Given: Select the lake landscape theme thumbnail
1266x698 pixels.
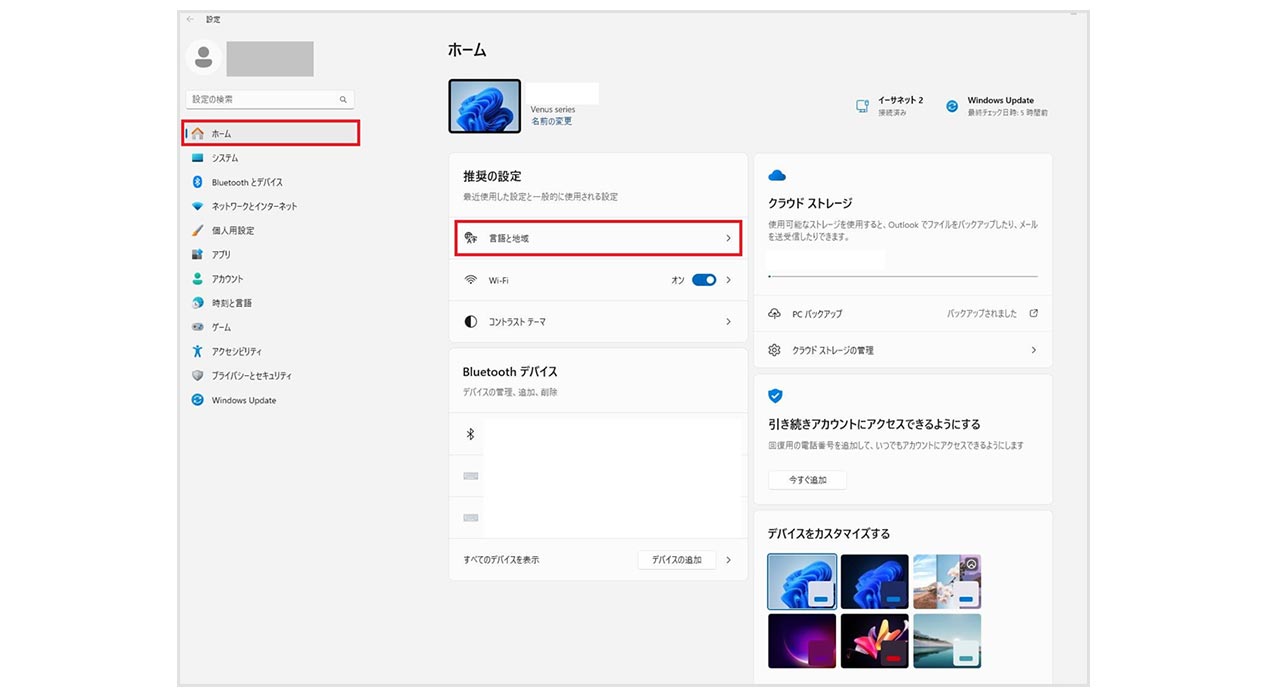Looking at the screenshot, I should pyautogui.click(x=947, y=641).
